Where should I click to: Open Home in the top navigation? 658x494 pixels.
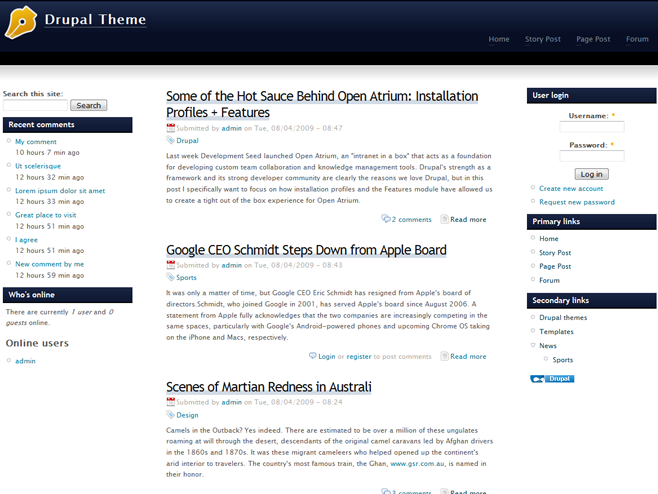tap(499, 39)
